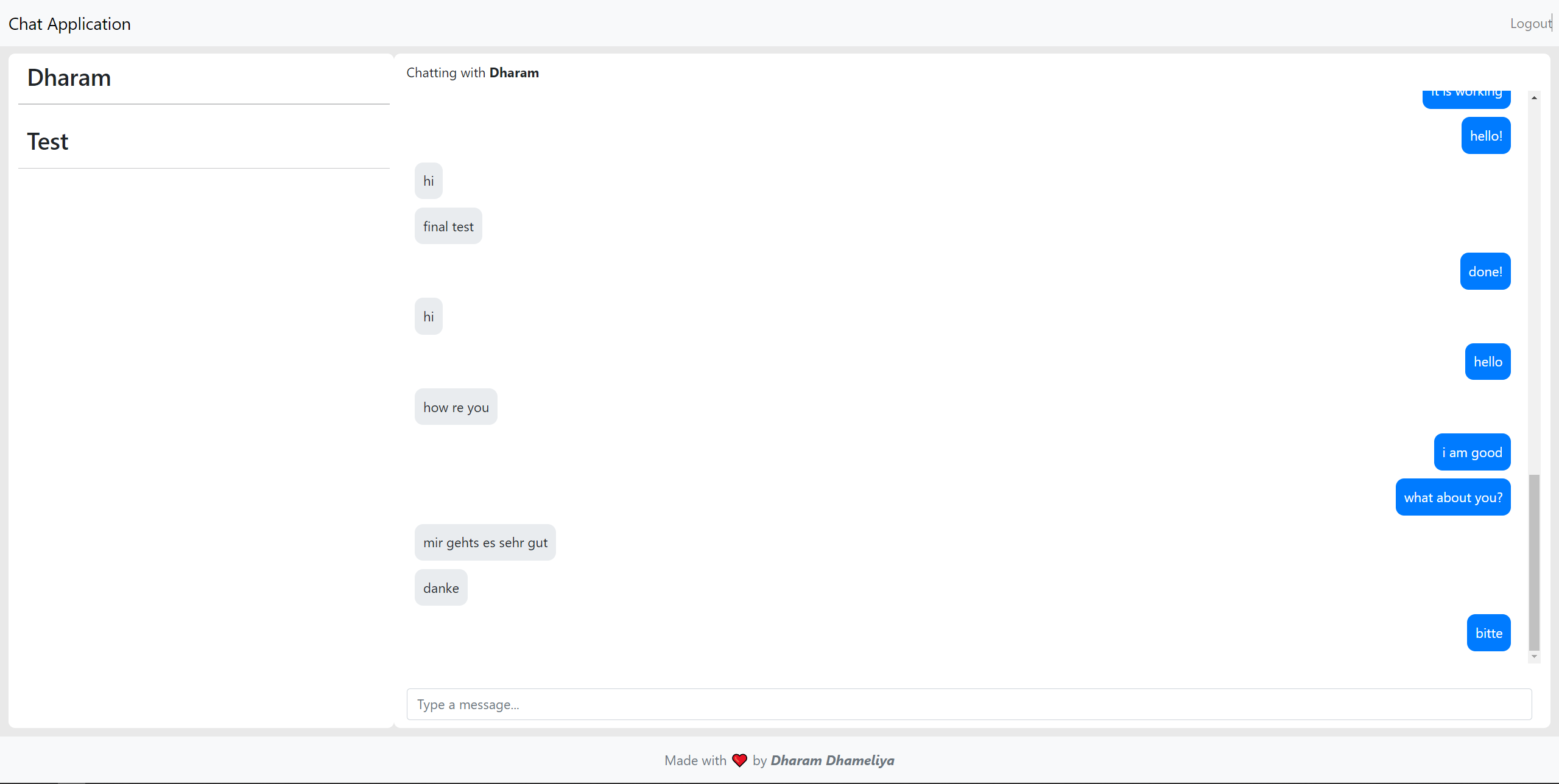Click the 'hello!' message bubble
Viewport: 1559px width, 784px height.
pos(1485,136)
